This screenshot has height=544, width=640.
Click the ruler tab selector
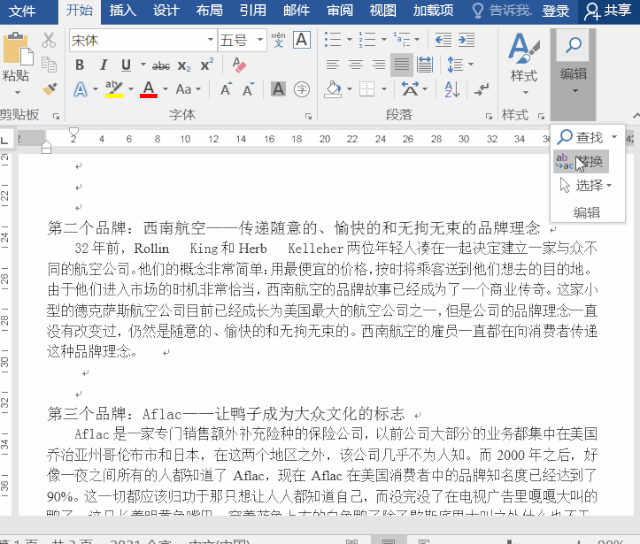coord(4,140)
